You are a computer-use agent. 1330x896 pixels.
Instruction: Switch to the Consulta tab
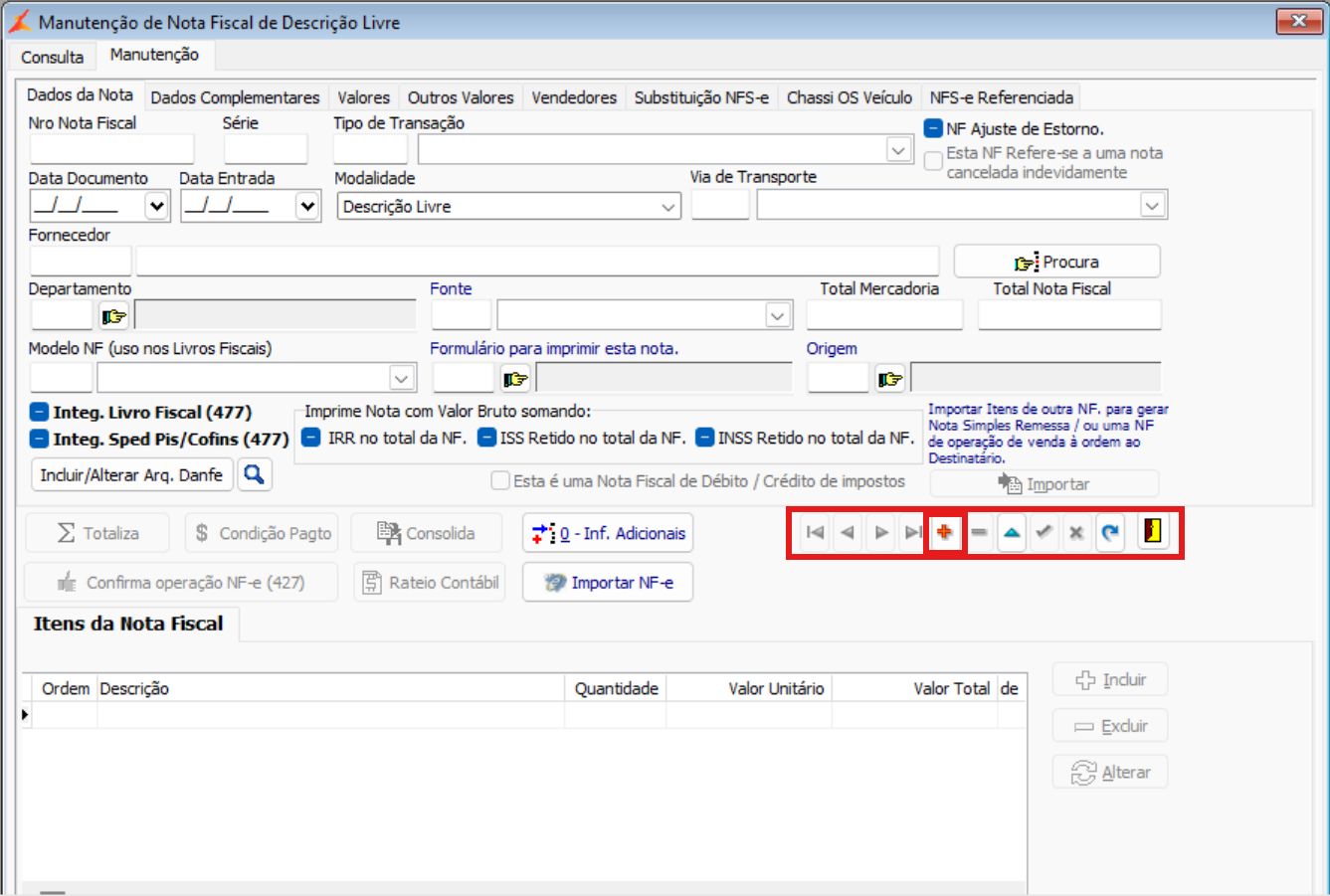tap(53, 57)
